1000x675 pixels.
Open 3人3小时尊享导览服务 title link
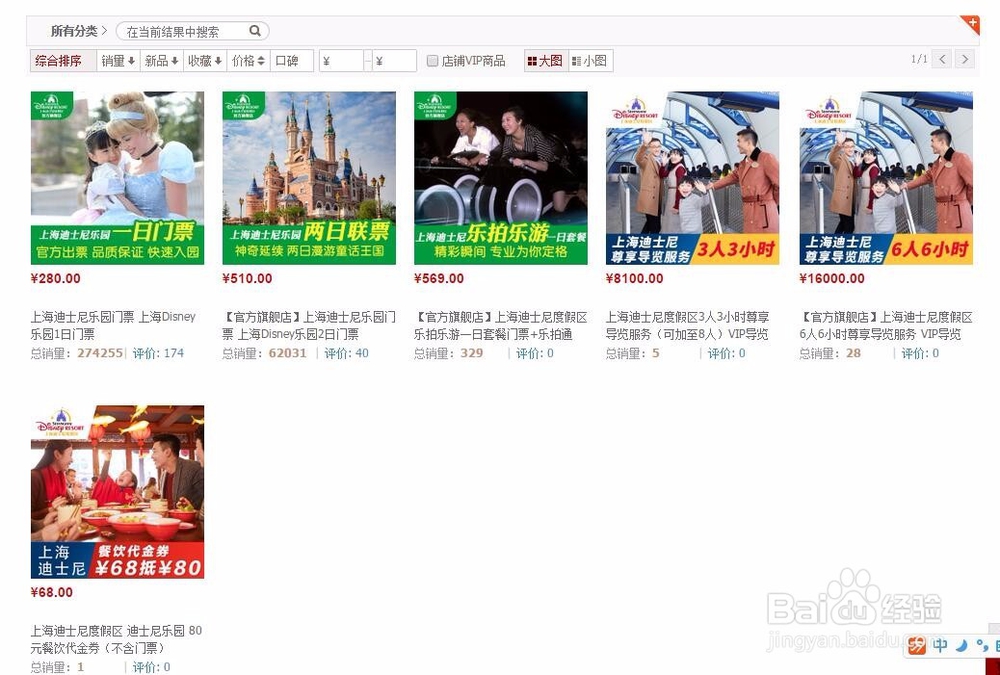[x=688, y=325]
